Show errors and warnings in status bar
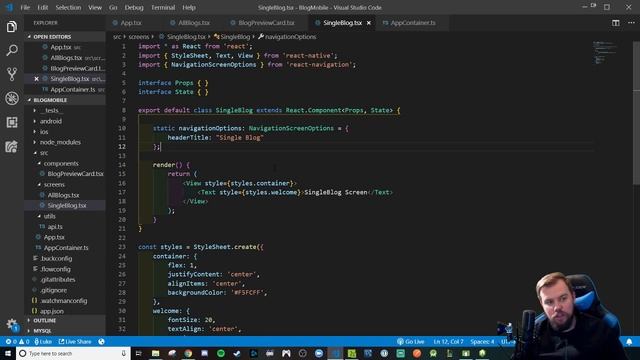This screenshot has height=360, width=640. 18,342
